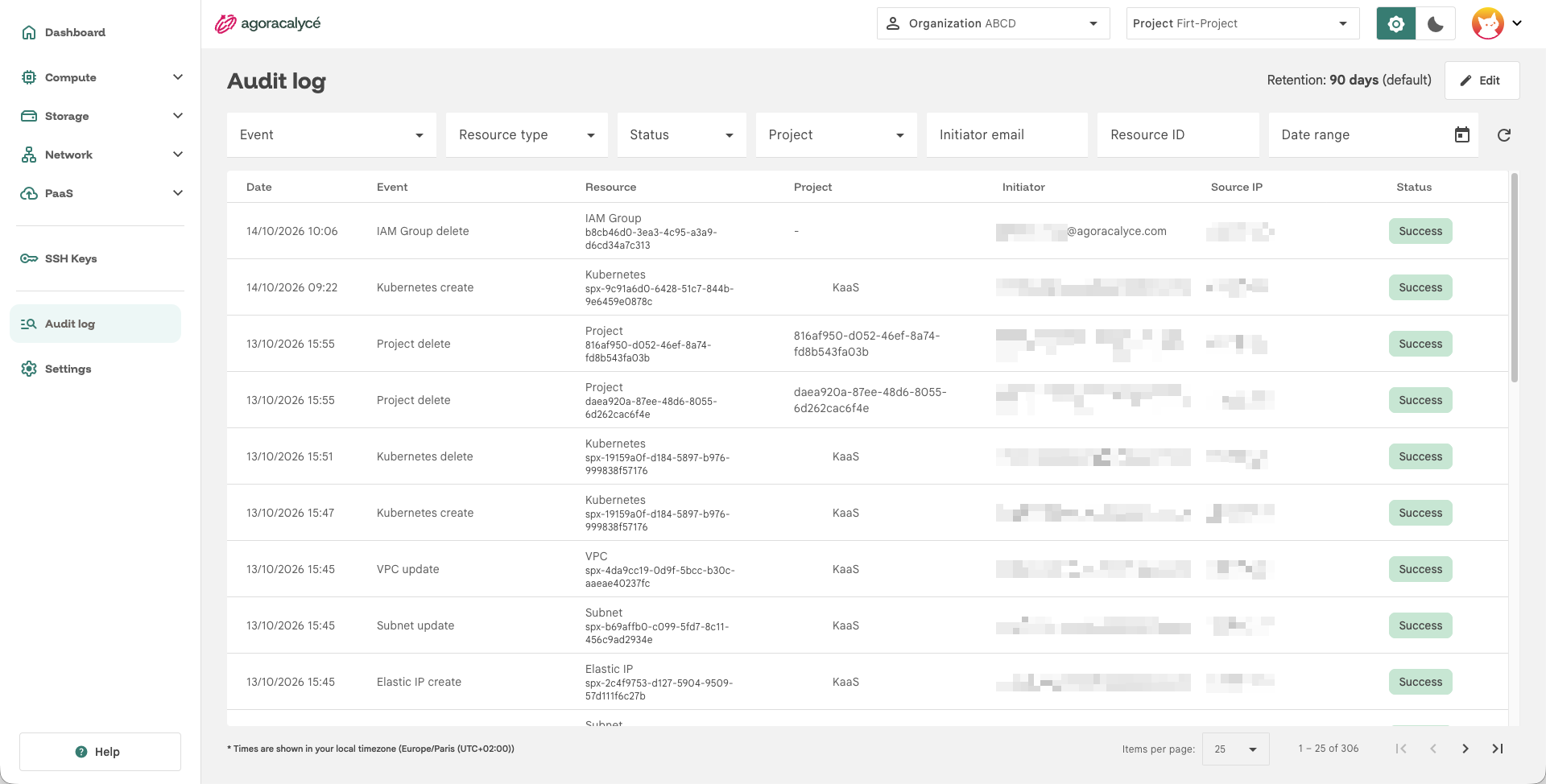
Task: Click the Audit log list-search icon
Action: [29, 324]
